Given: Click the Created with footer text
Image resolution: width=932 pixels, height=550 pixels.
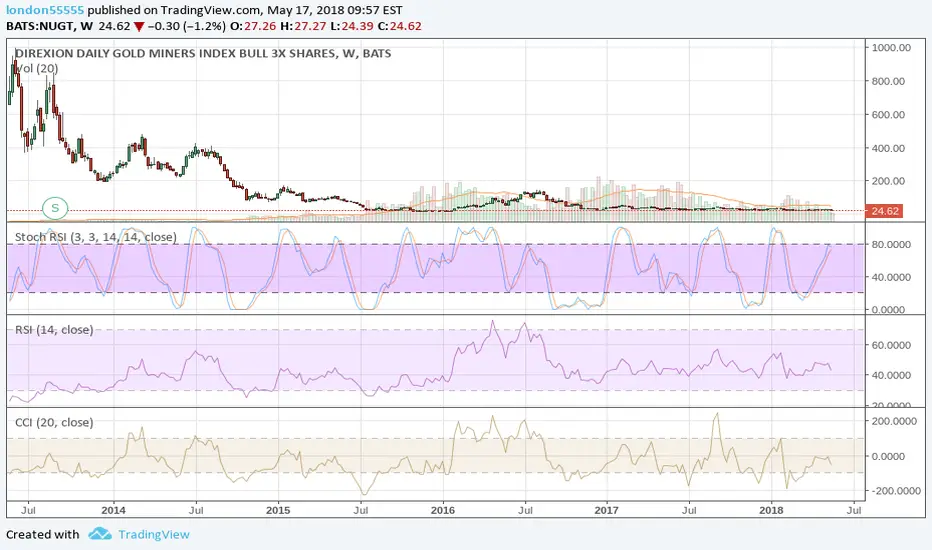Looking at the screenshot, I should pos(43,535).
